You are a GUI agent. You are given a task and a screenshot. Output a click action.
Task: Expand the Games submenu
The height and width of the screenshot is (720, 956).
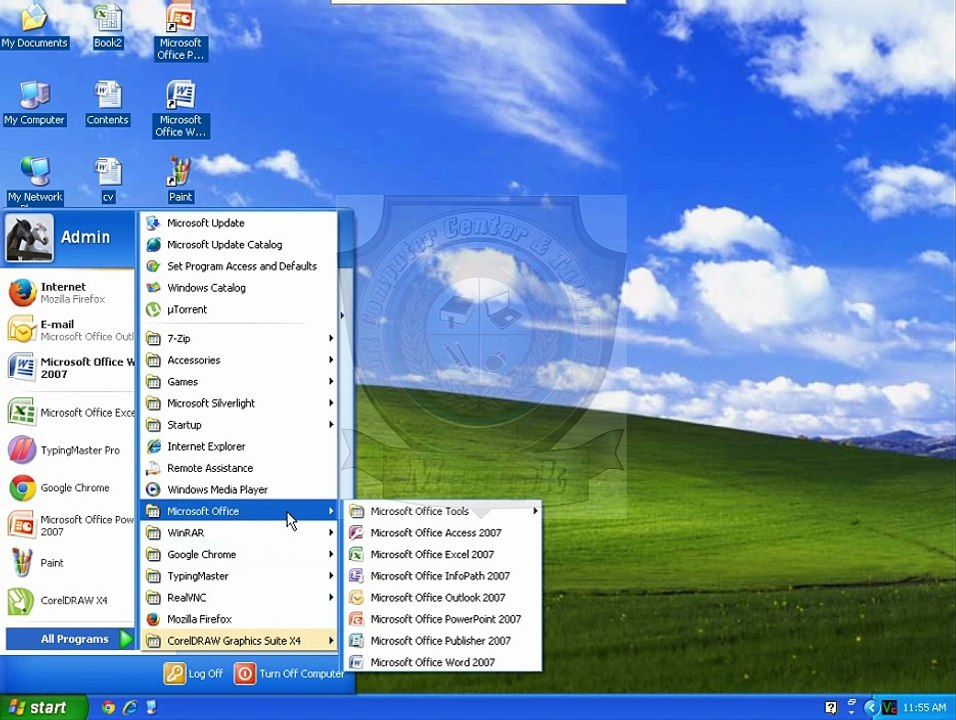pyautogui.click(x=239, y=382)
